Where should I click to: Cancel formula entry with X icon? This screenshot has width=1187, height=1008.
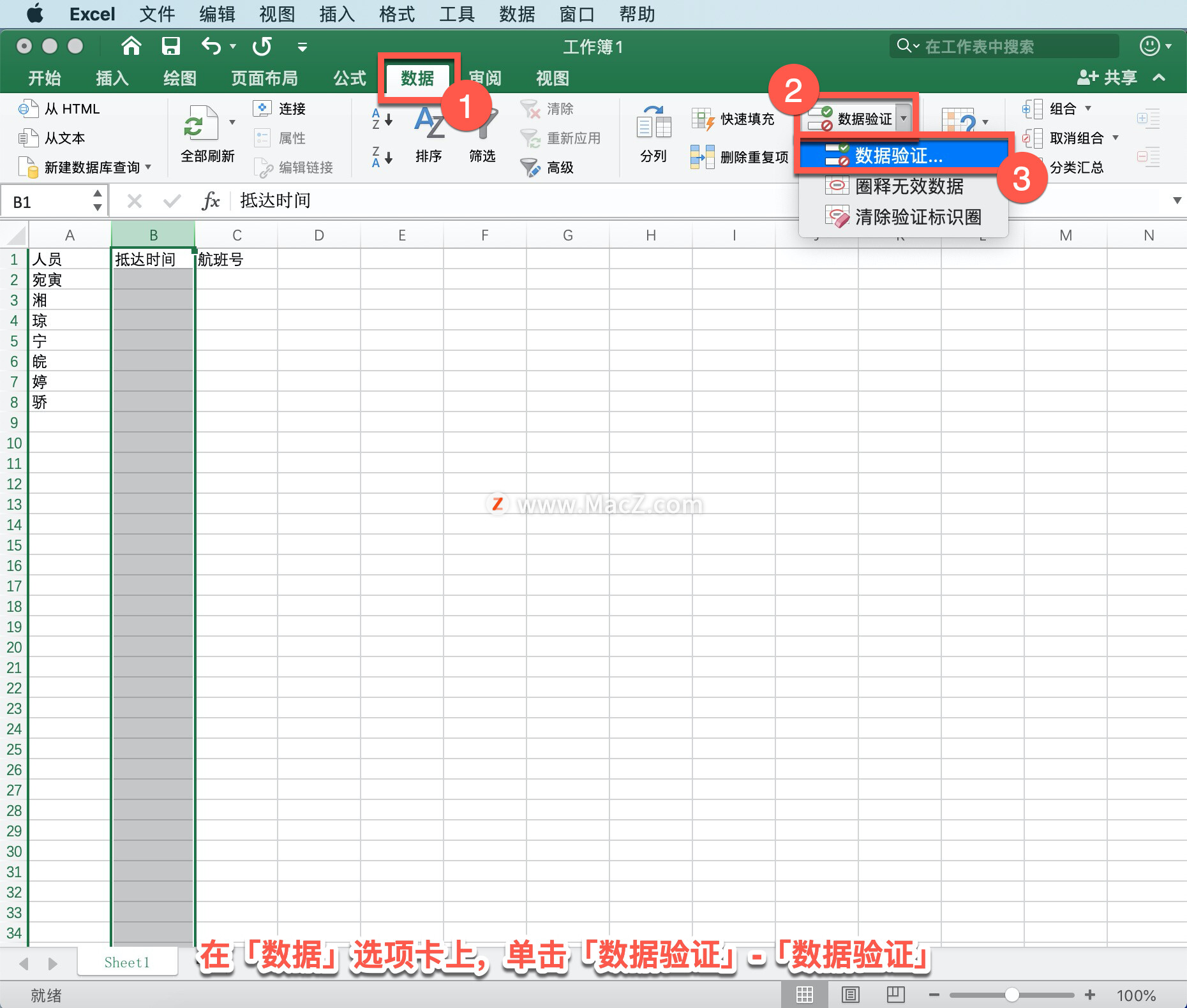134,202
